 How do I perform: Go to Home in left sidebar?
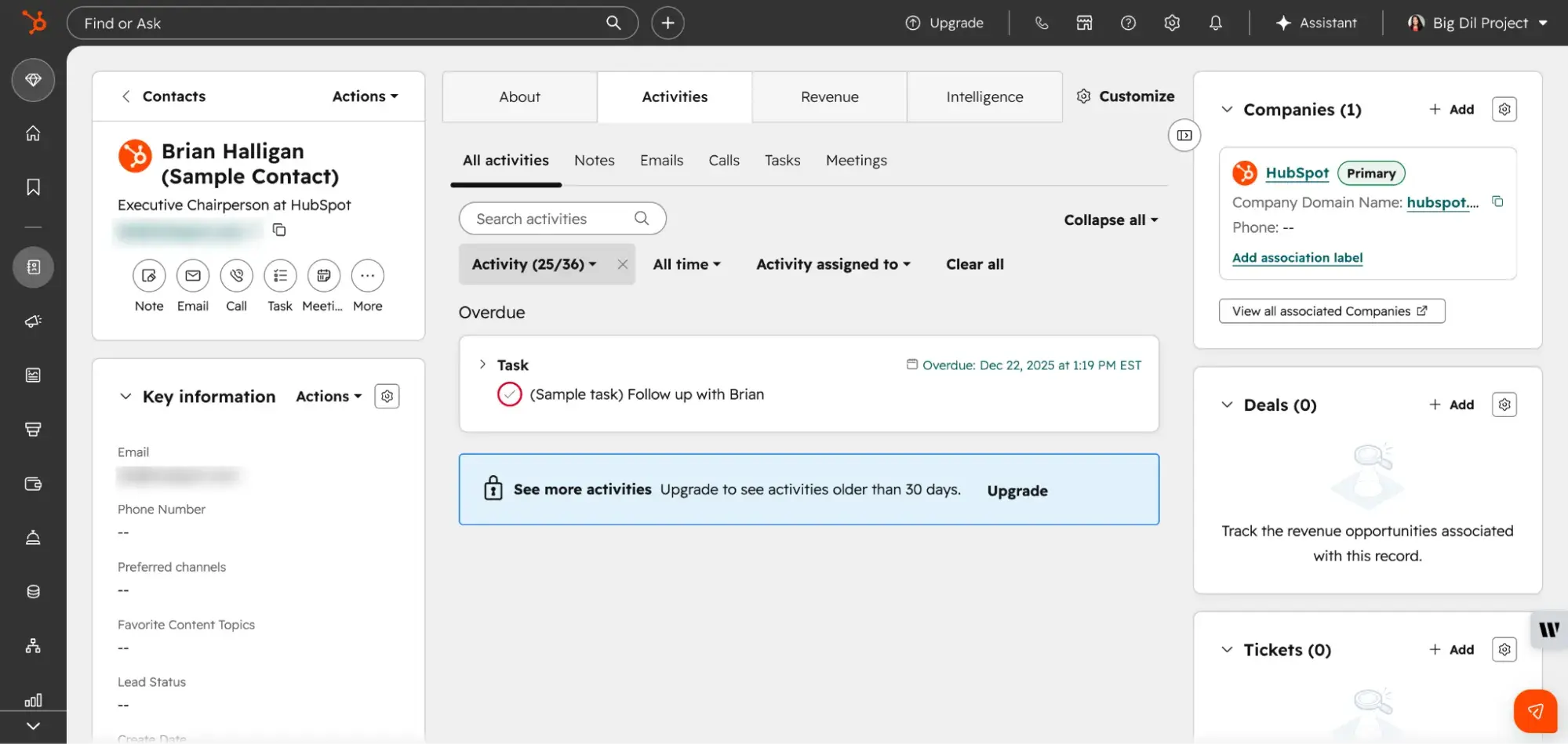33,133
